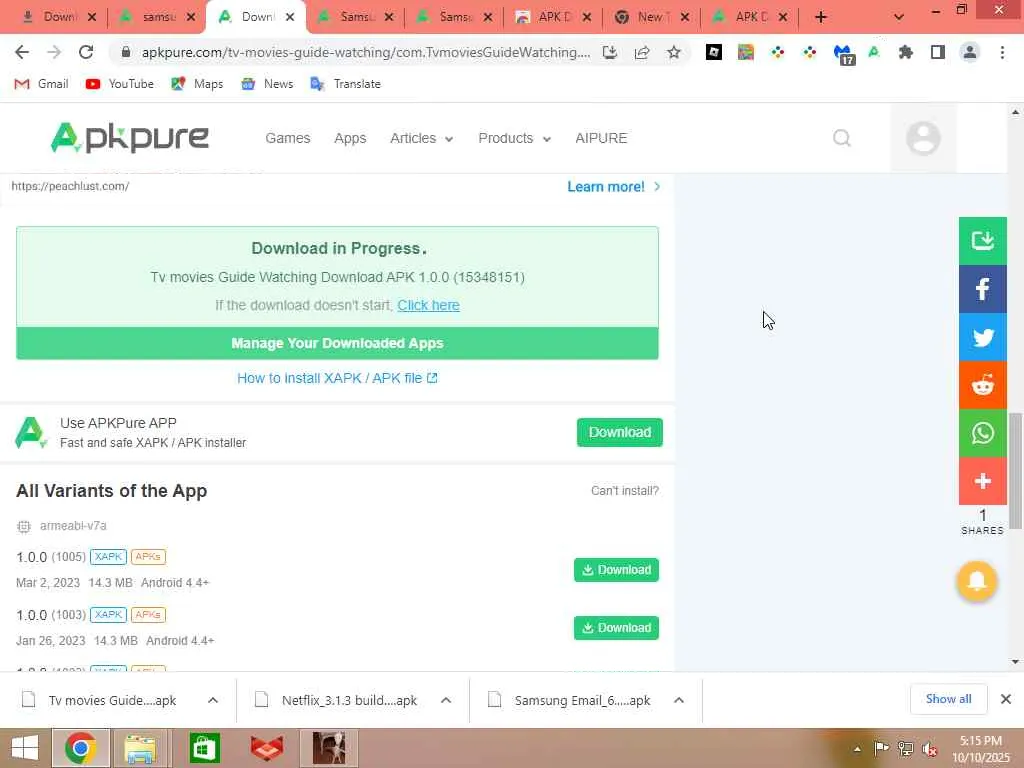
Task: Open the tab search chevron
Action: click(x=899, y=17)
